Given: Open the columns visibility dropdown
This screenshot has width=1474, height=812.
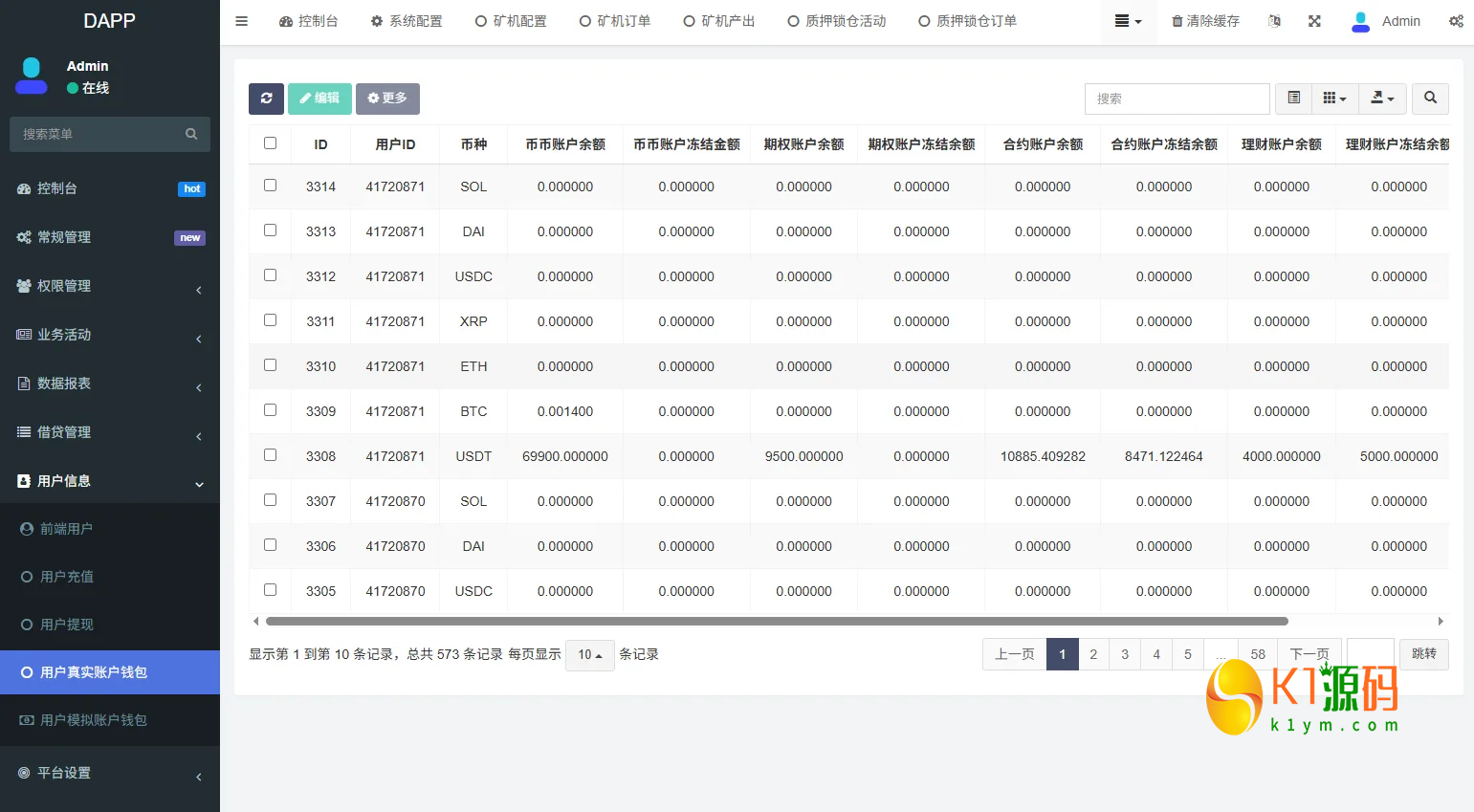Looking at the screenshot, I should 1334,99.
